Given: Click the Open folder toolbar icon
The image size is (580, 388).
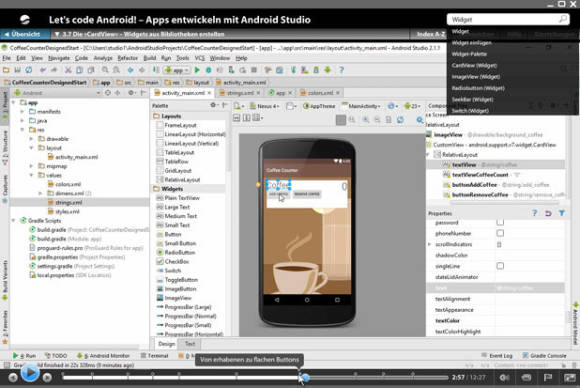Looking at the screenshot, I should pos(6,70).
